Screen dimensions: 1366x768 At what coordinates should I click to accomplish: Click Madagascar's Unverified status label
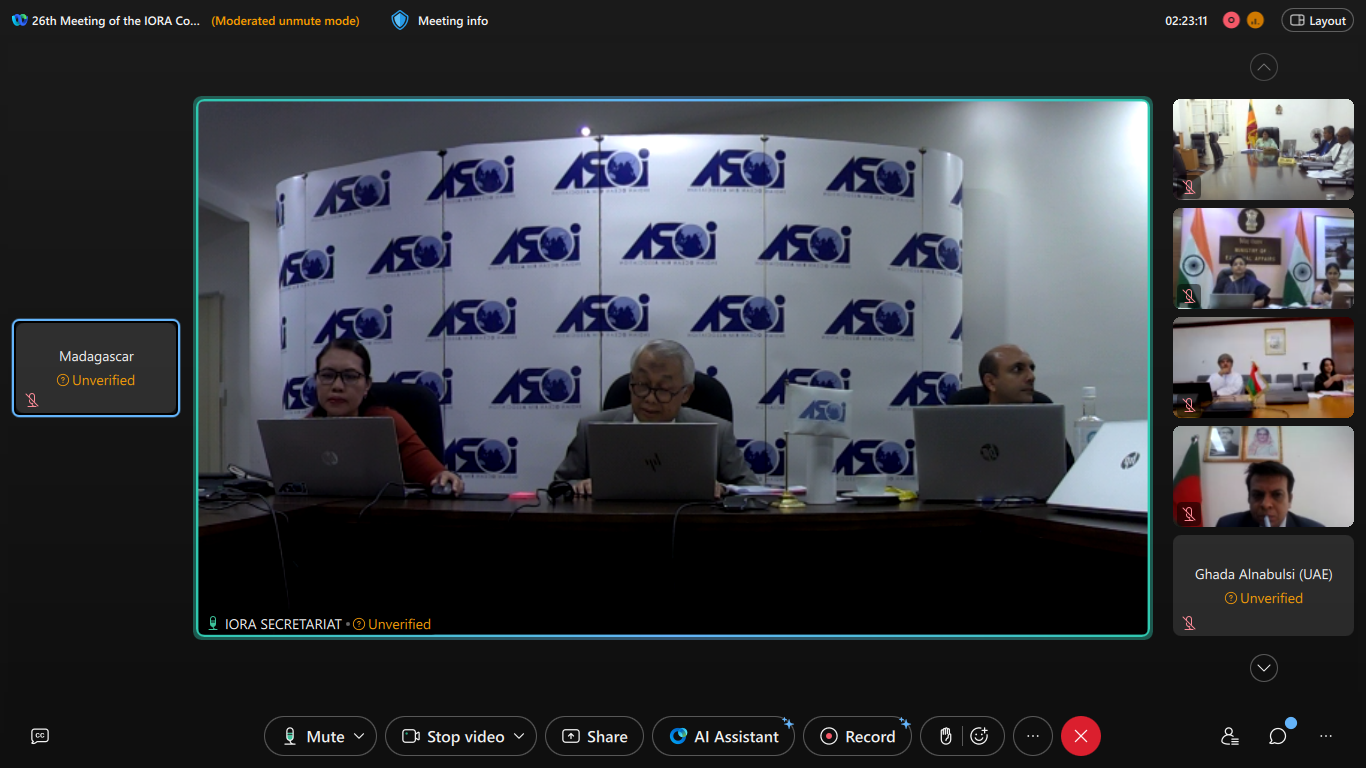[x=96, y=380]
